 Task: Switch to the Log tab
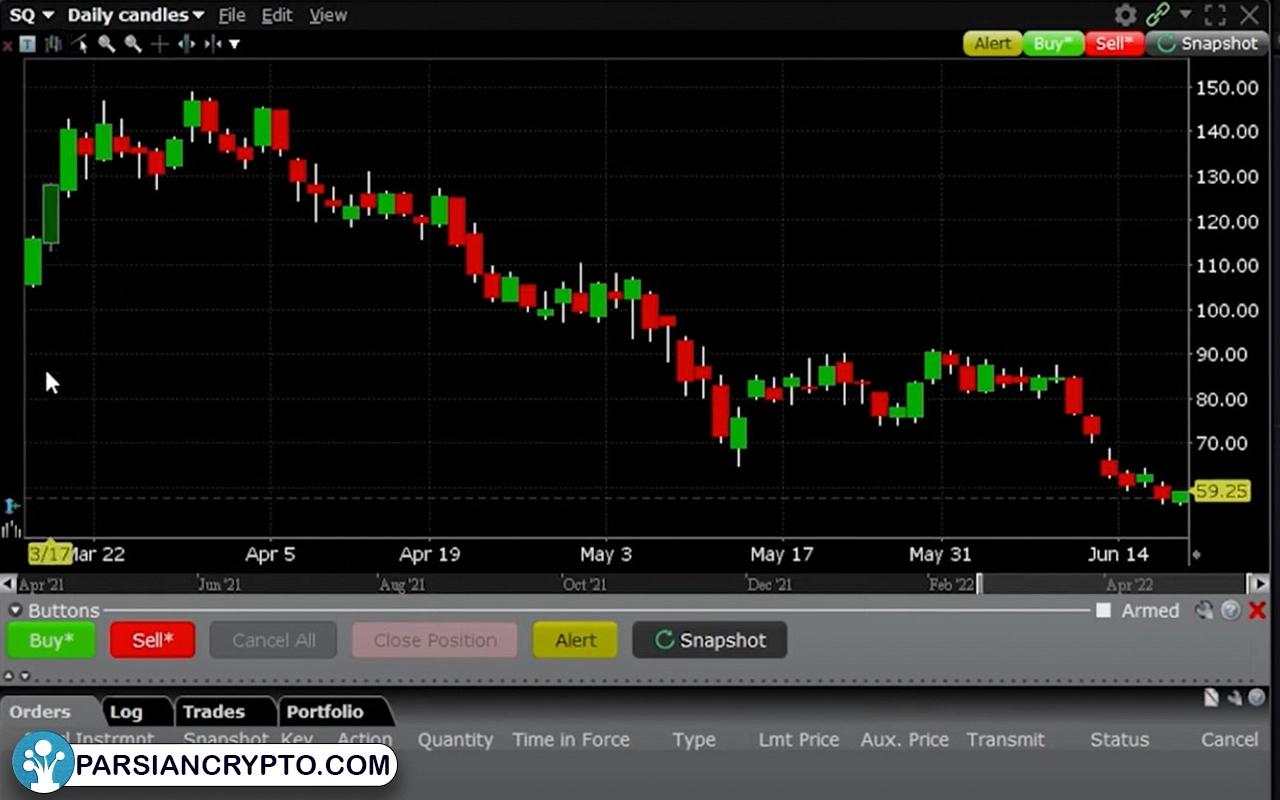126,712
